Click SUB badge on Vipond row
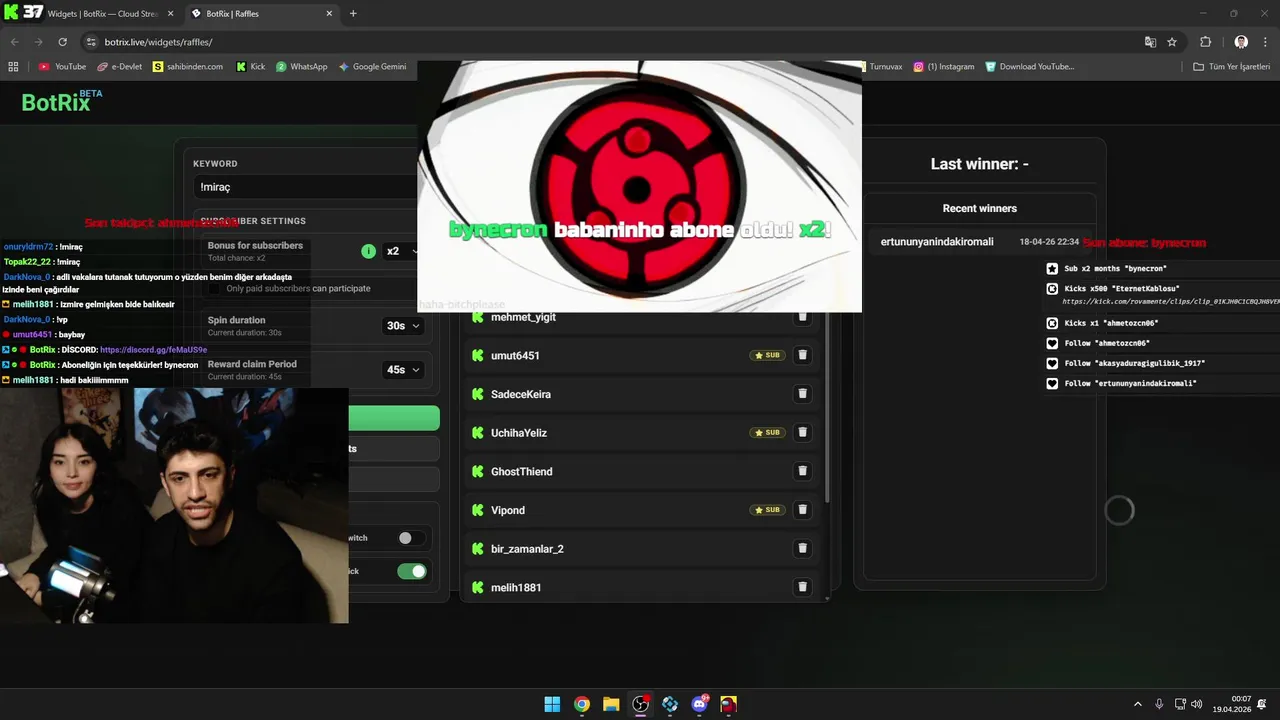This screenshot has width=1280, height=720. coord(768,510)
